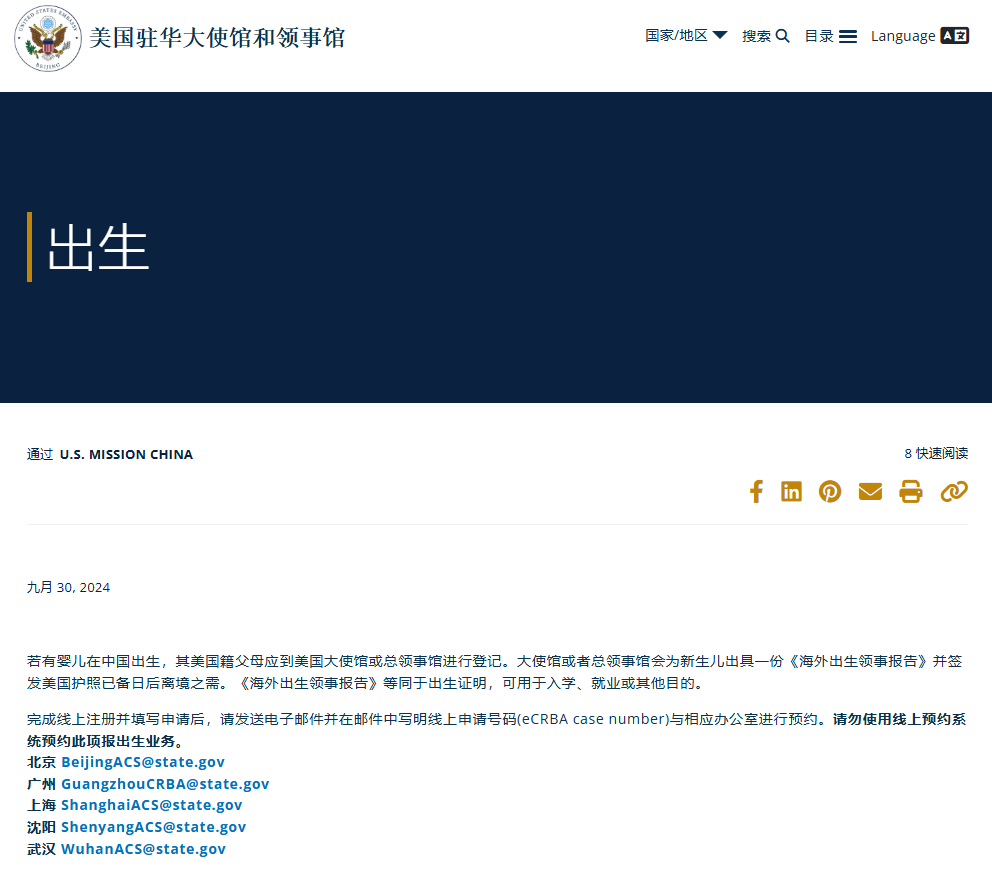Screen dimensions: 992x873
Task: Email ShenyangACS@state.gov
Action: coord(154,827)
